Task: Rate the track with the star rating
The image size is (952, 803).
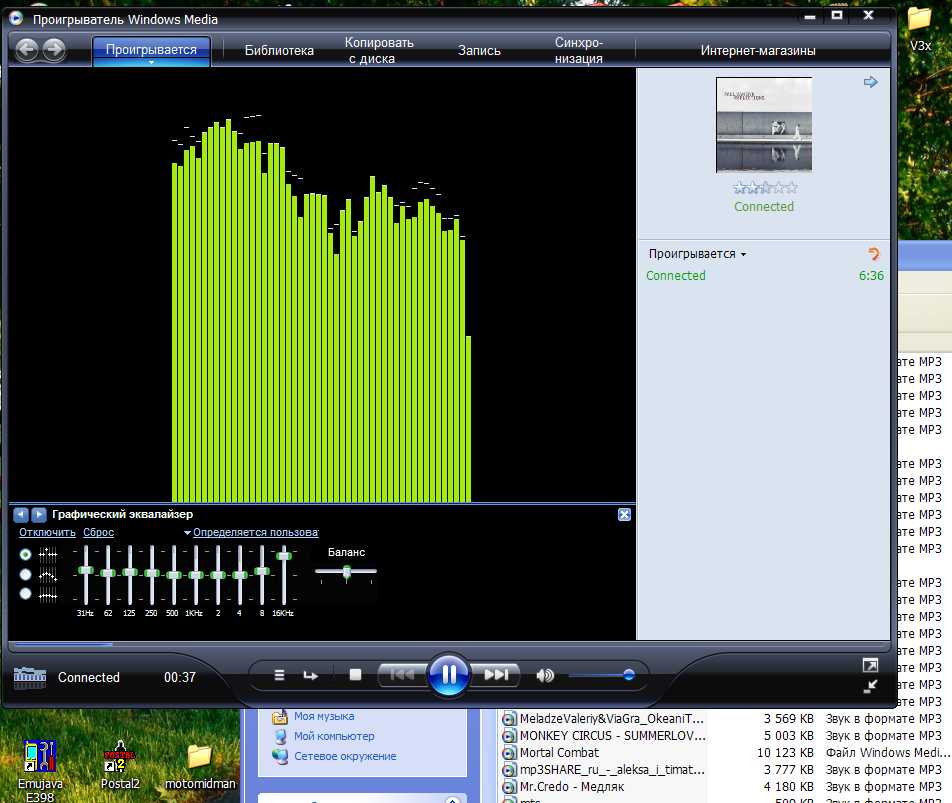Action: (765, 188)
